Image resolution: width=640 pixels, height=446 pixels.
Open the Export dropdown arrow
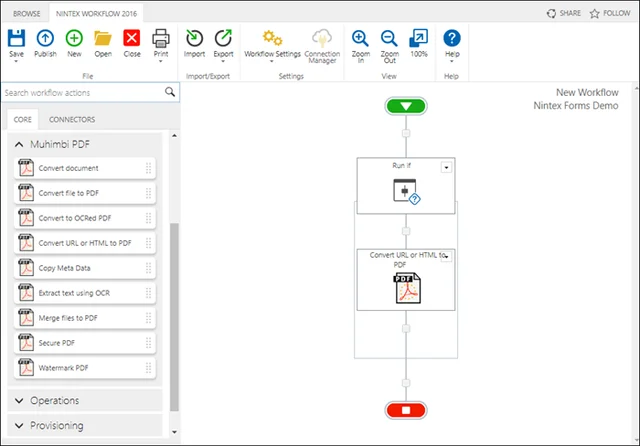223,61
